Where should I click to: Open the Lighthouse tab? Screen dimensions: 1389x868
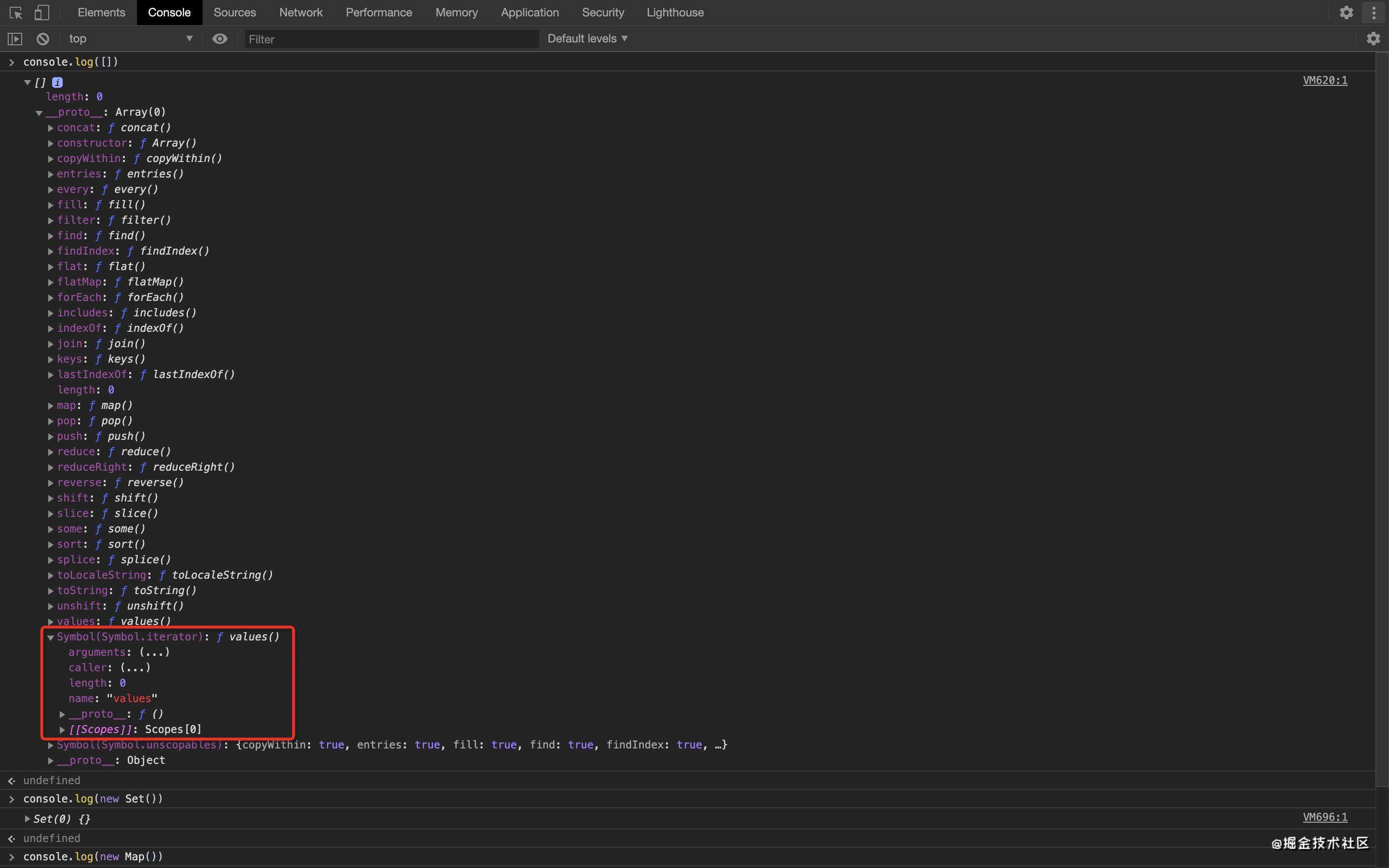(675, 13)
